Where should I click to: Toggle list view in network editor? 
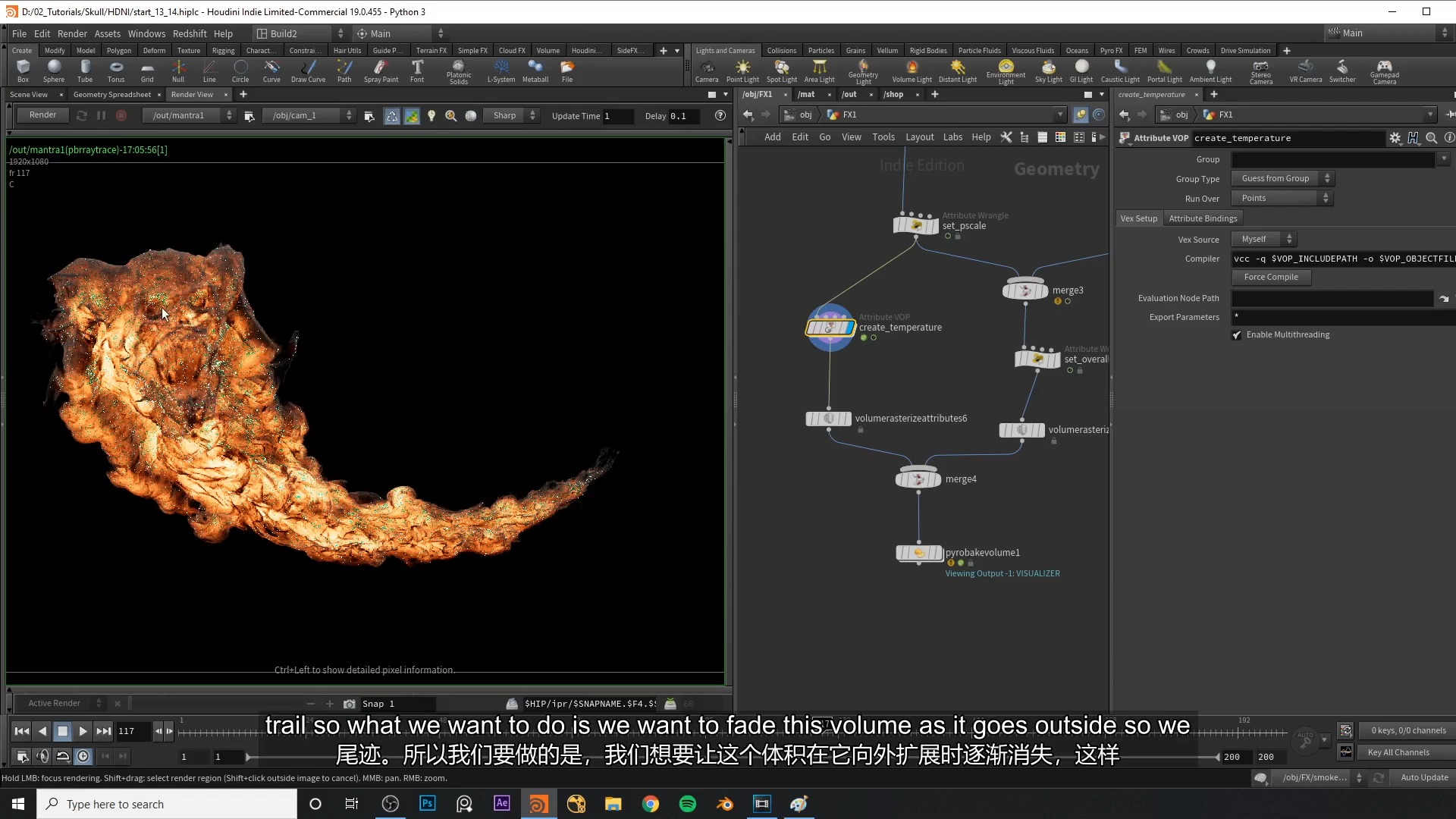click(1043, 137)
